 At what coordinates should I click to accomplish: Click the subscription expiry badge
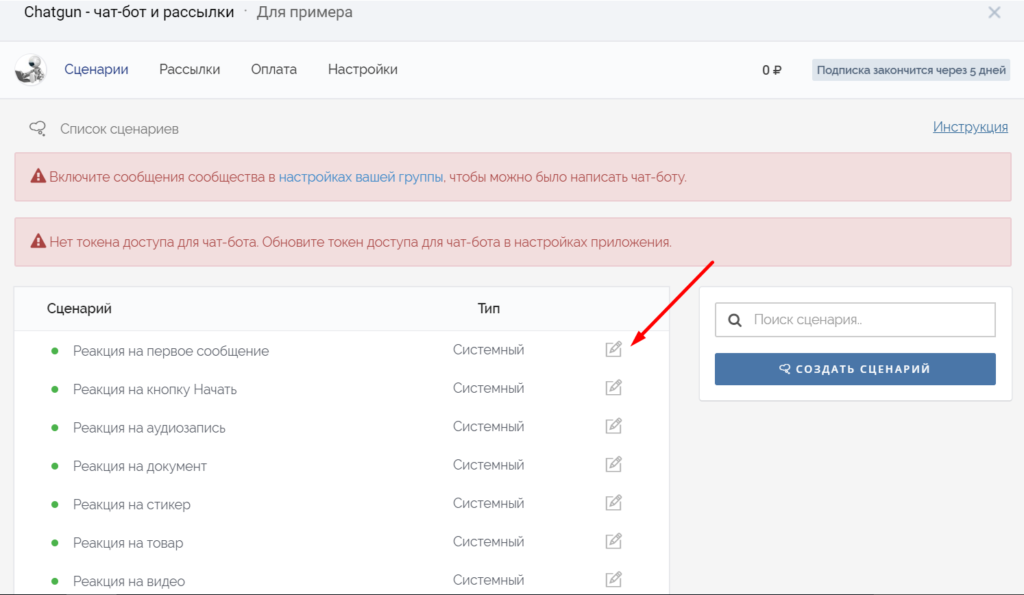[911, 70]
